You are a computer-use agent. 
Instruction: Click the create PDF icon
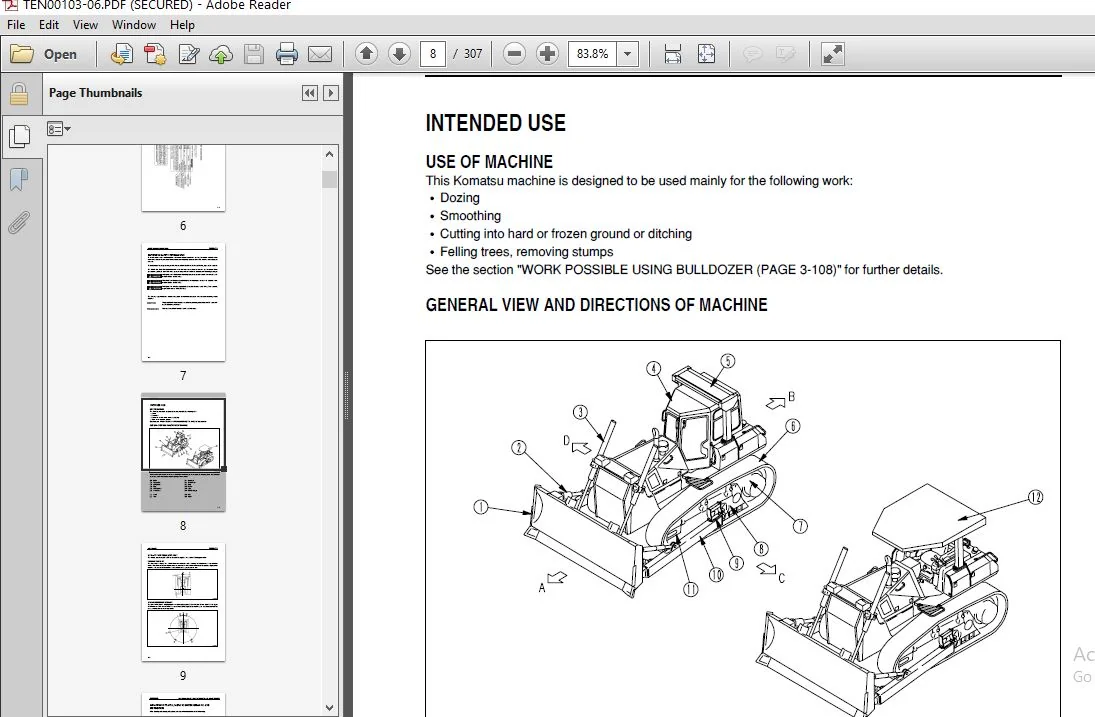click(x=155, y=54)
